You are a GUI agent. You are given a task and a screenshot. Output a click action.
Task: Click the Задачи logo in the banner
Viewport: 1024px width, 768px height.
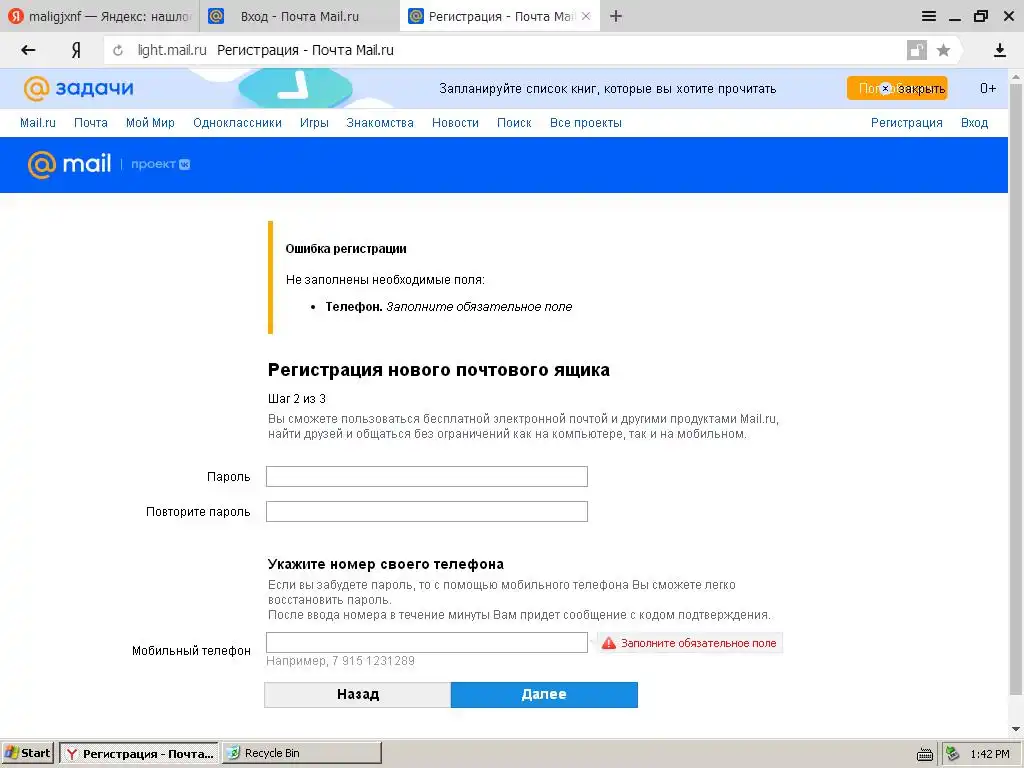(x=78, y=88)
